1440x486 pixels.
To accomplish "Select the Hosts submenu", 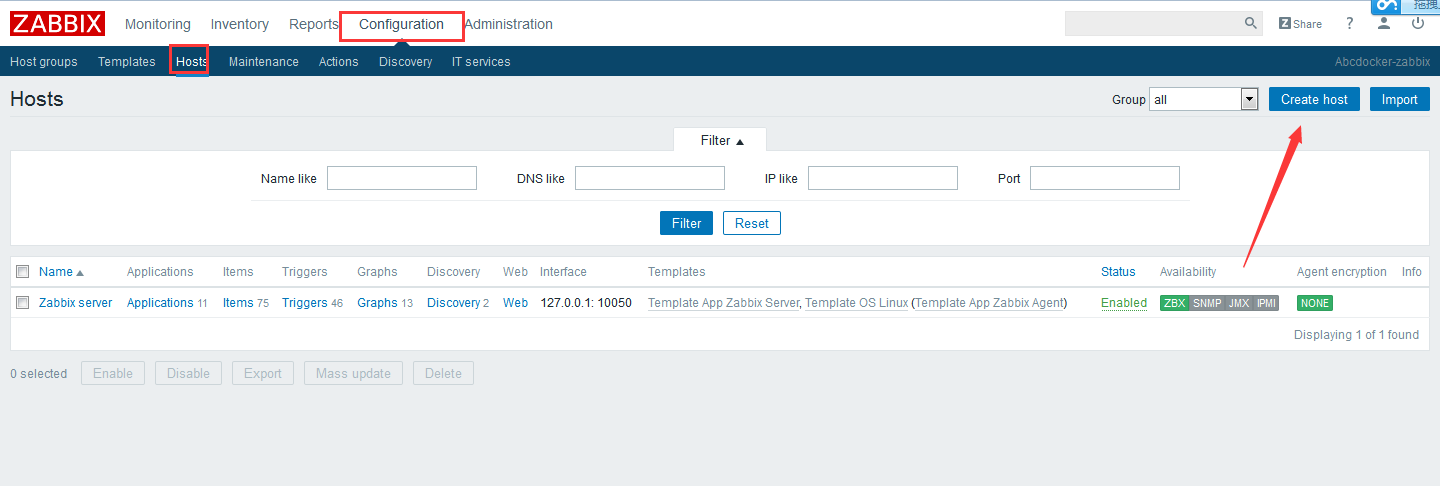I will point(192,62).
